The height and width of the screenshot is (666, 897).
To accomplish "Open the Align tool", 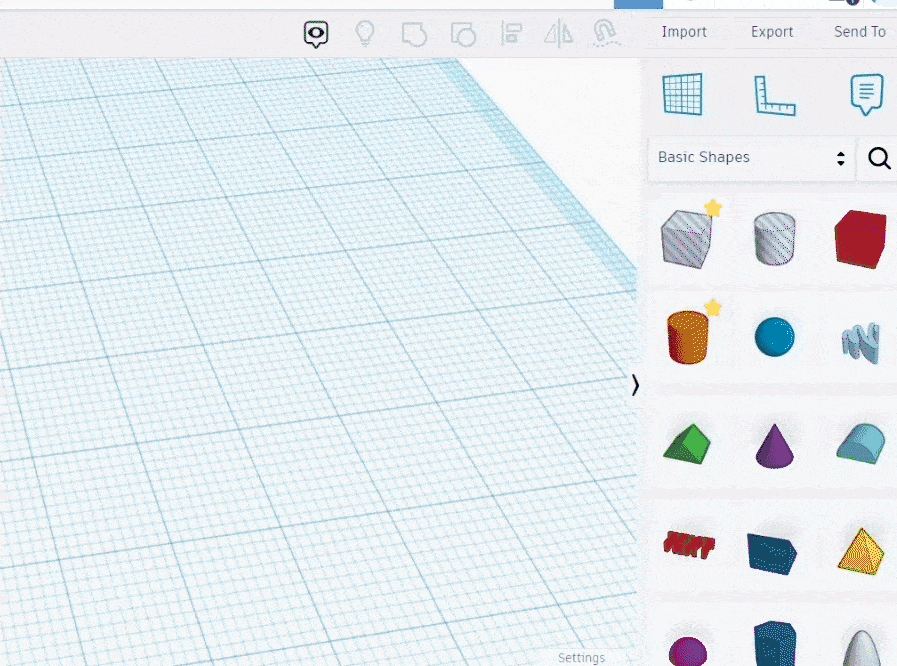I will [511, 33].
